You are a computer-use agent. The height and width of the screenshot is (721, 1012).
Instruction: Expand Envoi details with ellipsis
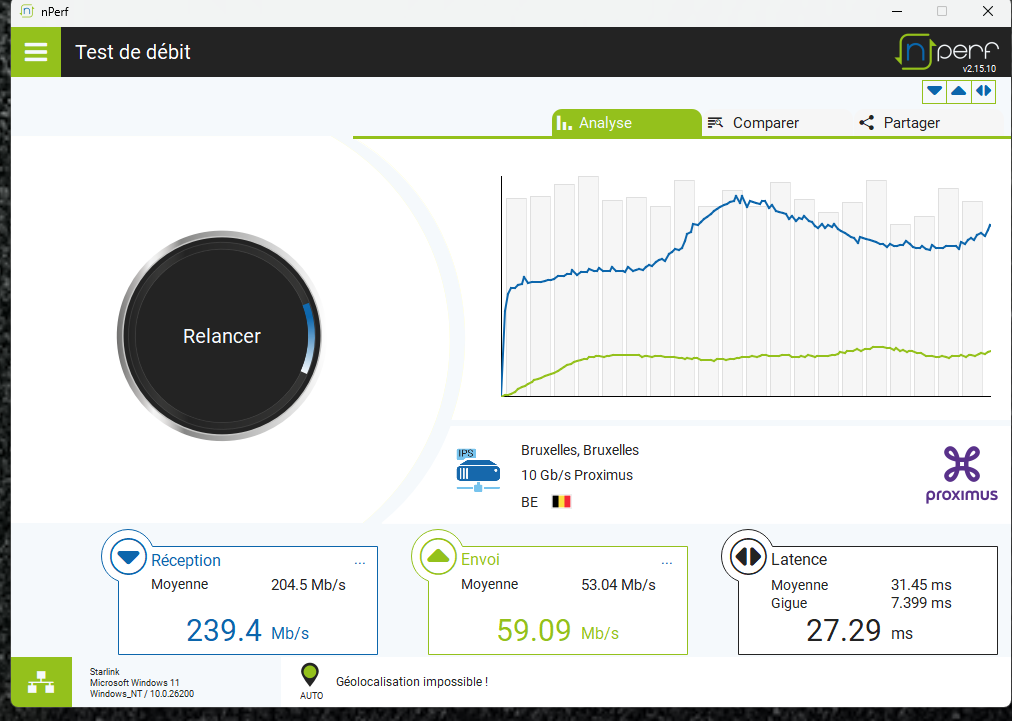tap(667, 563)
